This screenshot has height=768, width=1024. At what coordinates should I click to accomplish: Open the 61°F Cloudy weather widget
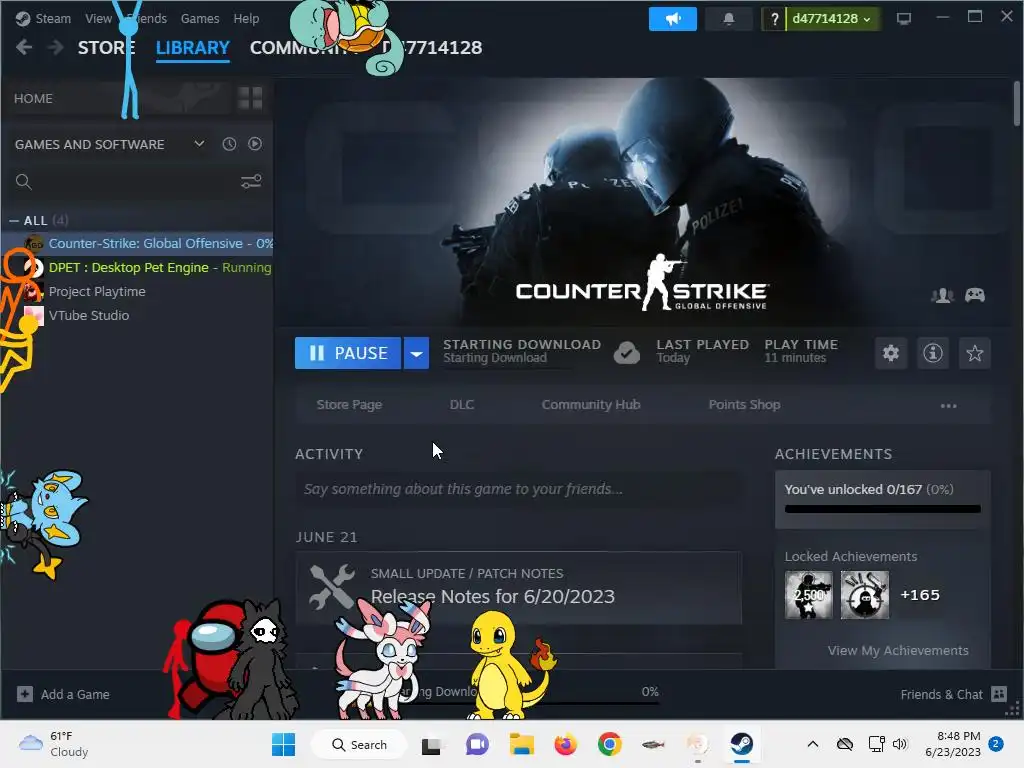tap(54, 744)
